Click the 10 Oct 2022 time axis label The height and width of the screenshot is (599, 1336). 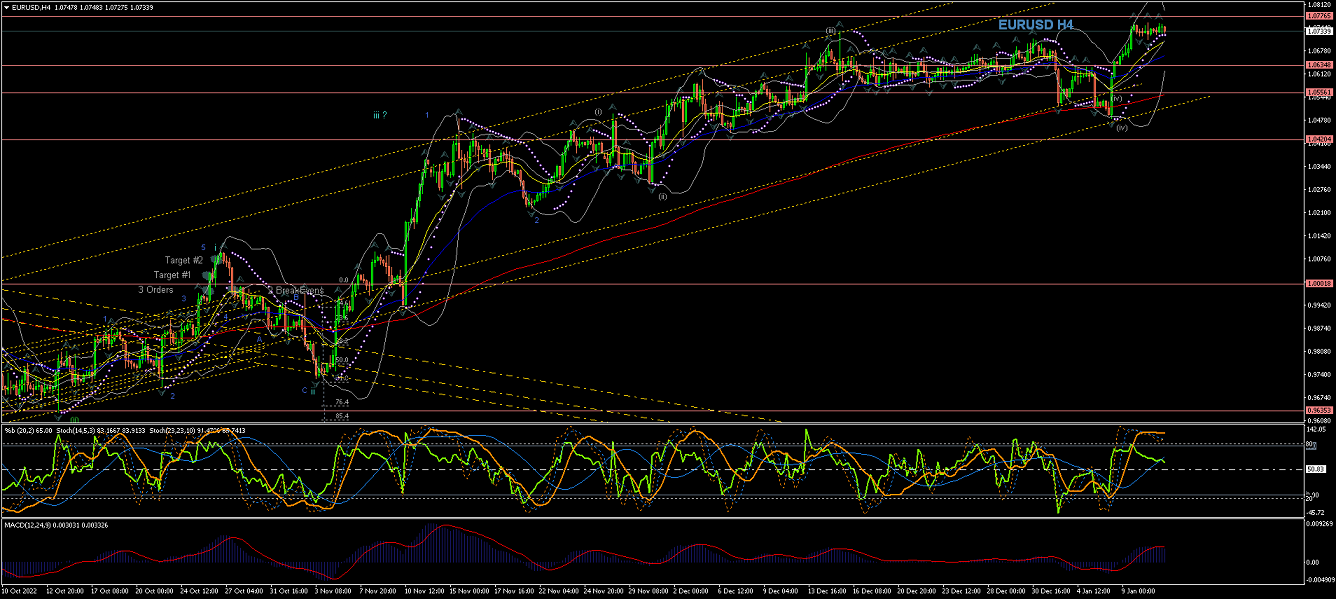(20, 591)
